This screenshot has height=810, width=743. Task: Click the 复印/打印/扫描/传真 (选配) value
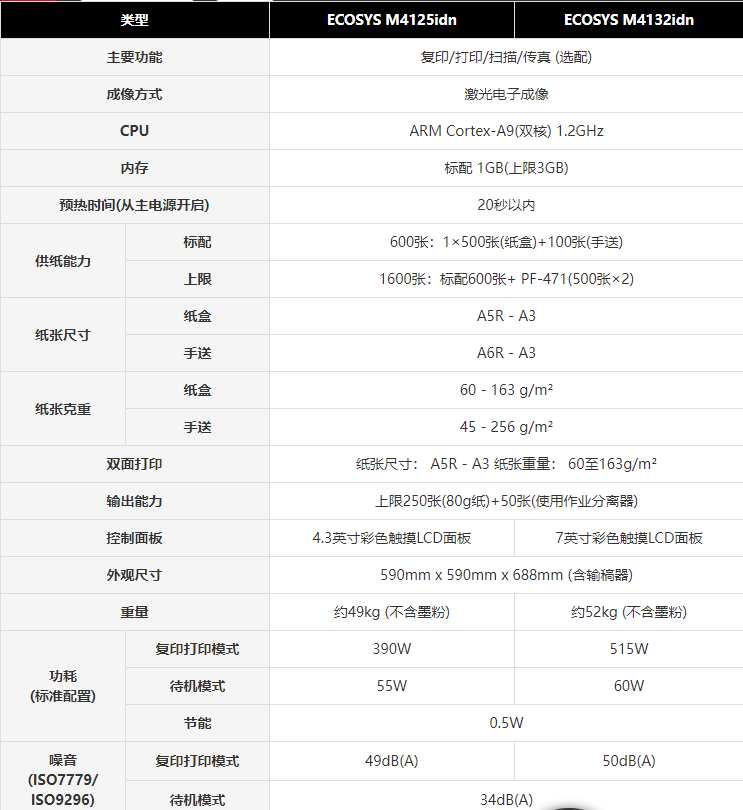tap(506, 57)
